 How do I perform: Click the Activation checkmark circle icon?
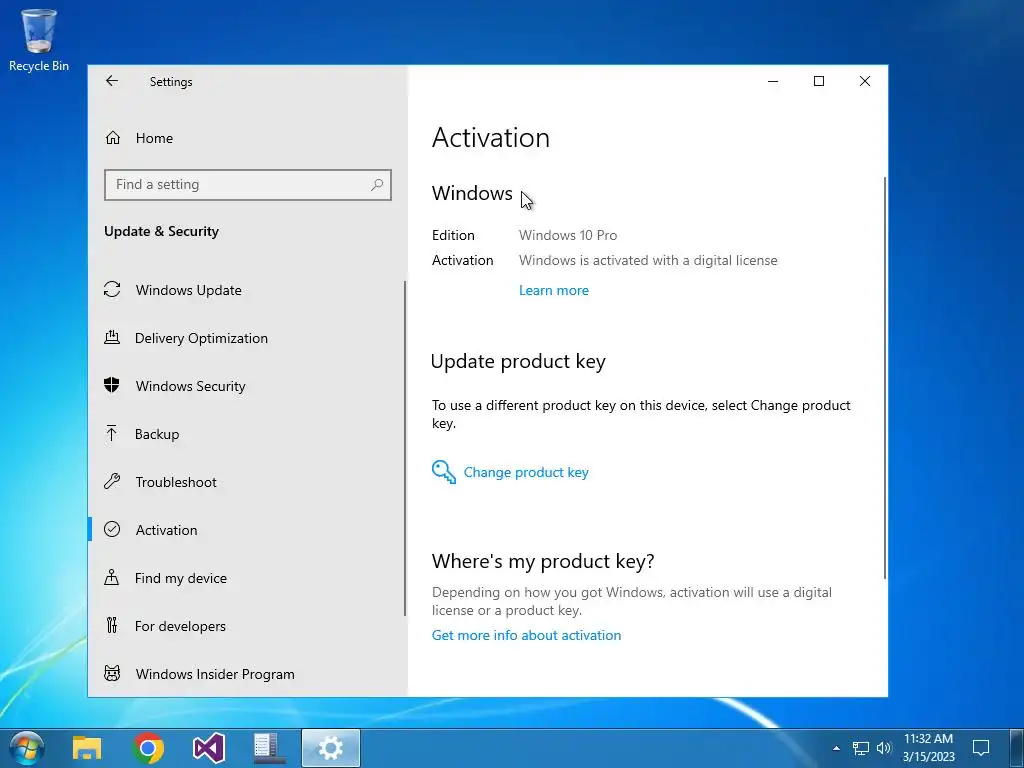tap(112, 529)
